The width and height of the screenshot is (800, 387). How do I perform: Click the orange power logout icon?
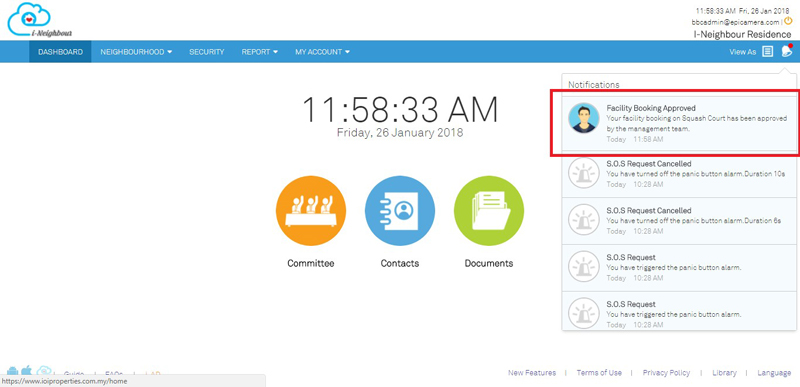pyautogui.click(x=788, y=21)
